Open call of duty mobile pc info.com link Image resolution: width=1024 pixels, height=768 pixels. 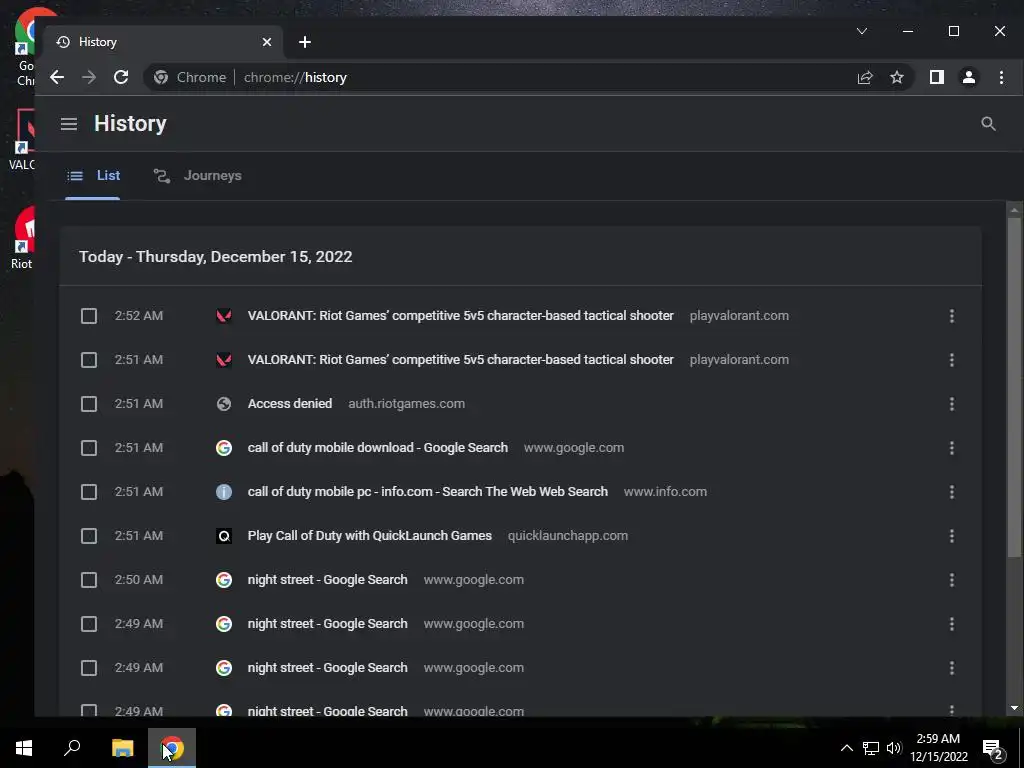coord(428,491)
